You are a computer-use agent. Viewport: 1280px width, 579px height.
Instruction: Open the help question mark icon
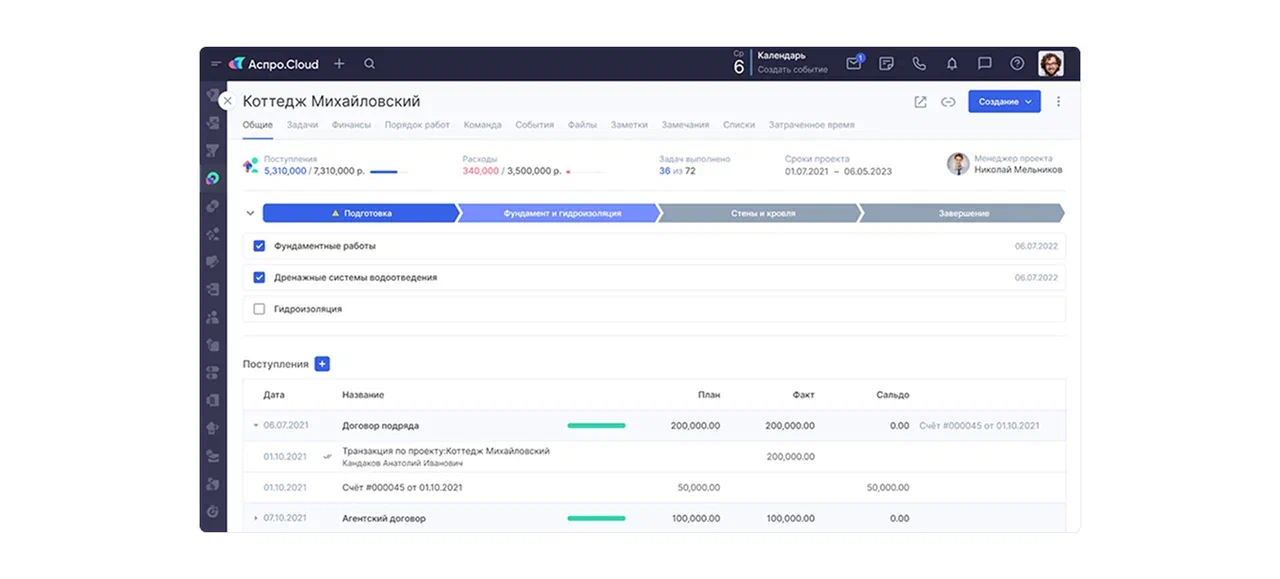[x=1017, y=64]
